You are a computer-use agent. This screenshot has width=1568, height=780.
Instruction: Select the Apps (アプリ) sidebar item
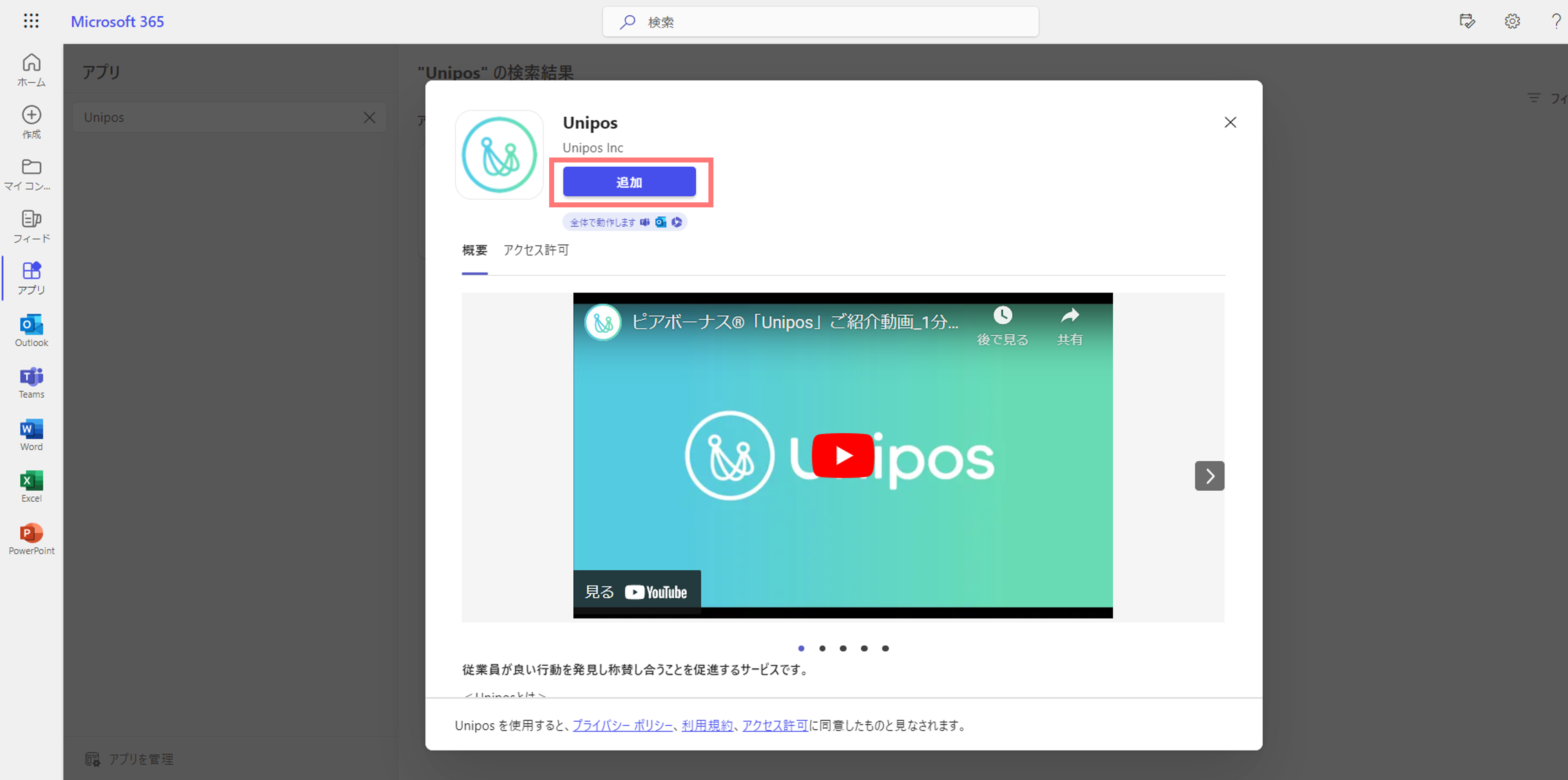coord(31,279)
